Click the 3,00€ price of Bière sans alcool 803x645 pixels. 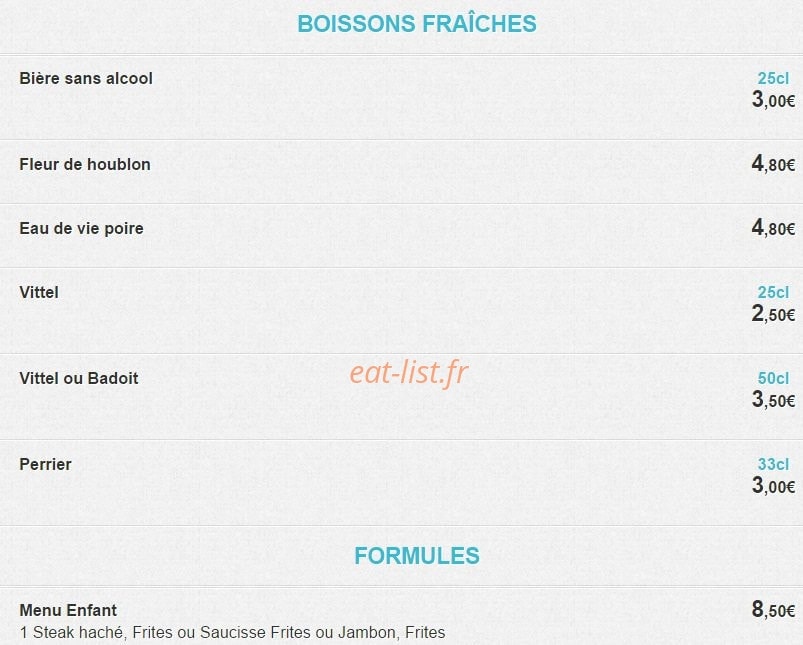pos(773,99)
